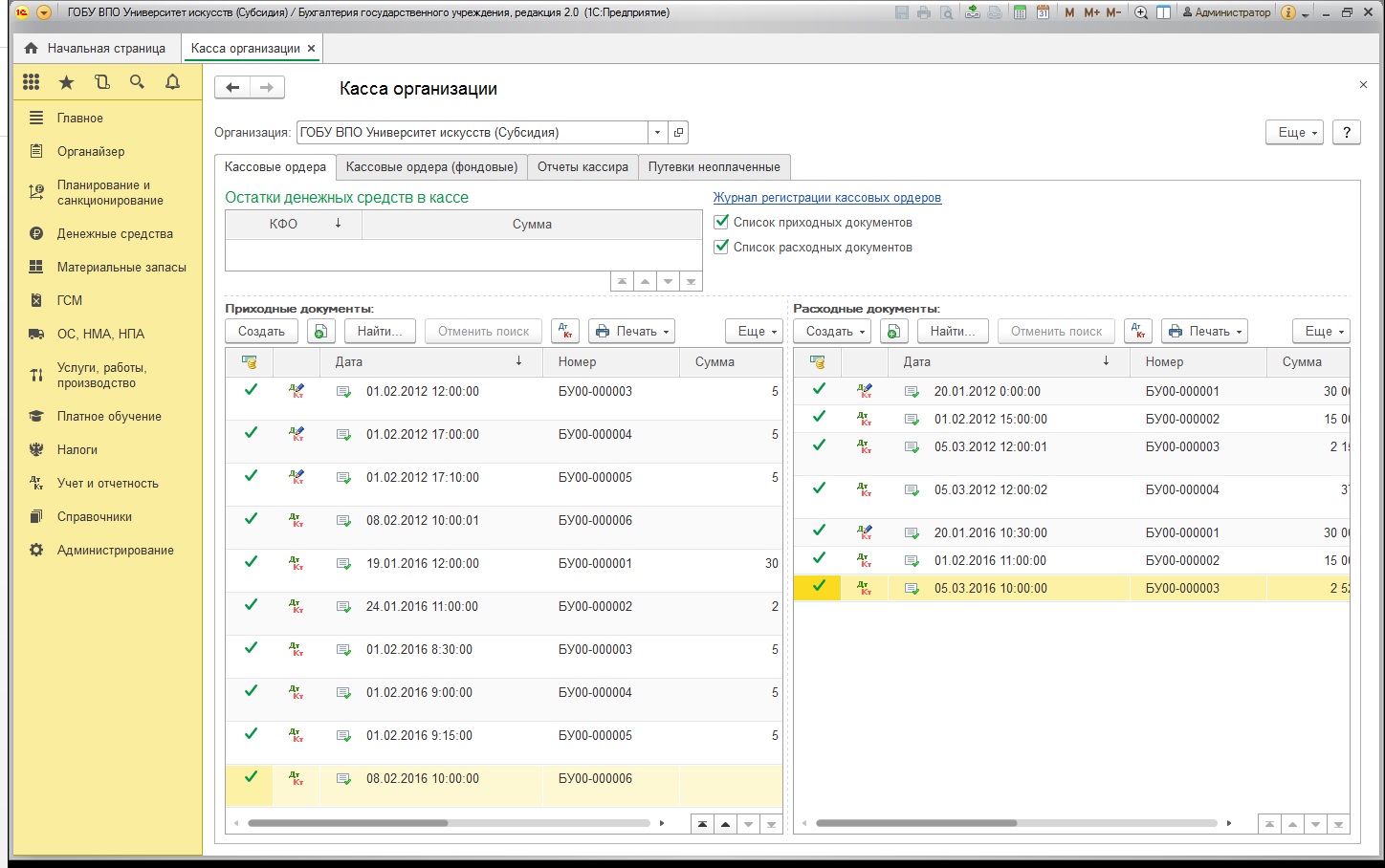Open the notifications bell icon
Viewport: 1385px width, 868px height.
point(172,82)
